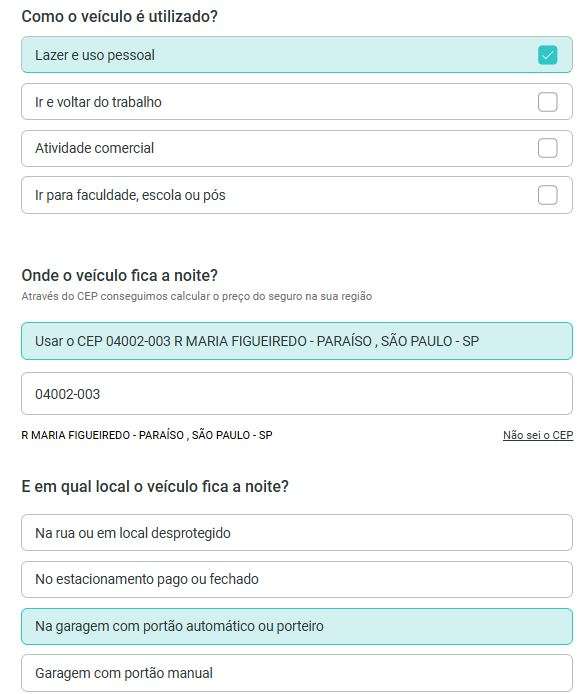The image size is (583, 694).
Task: Focus the CEP input field showing 04002-003
Action: (297, 394)
